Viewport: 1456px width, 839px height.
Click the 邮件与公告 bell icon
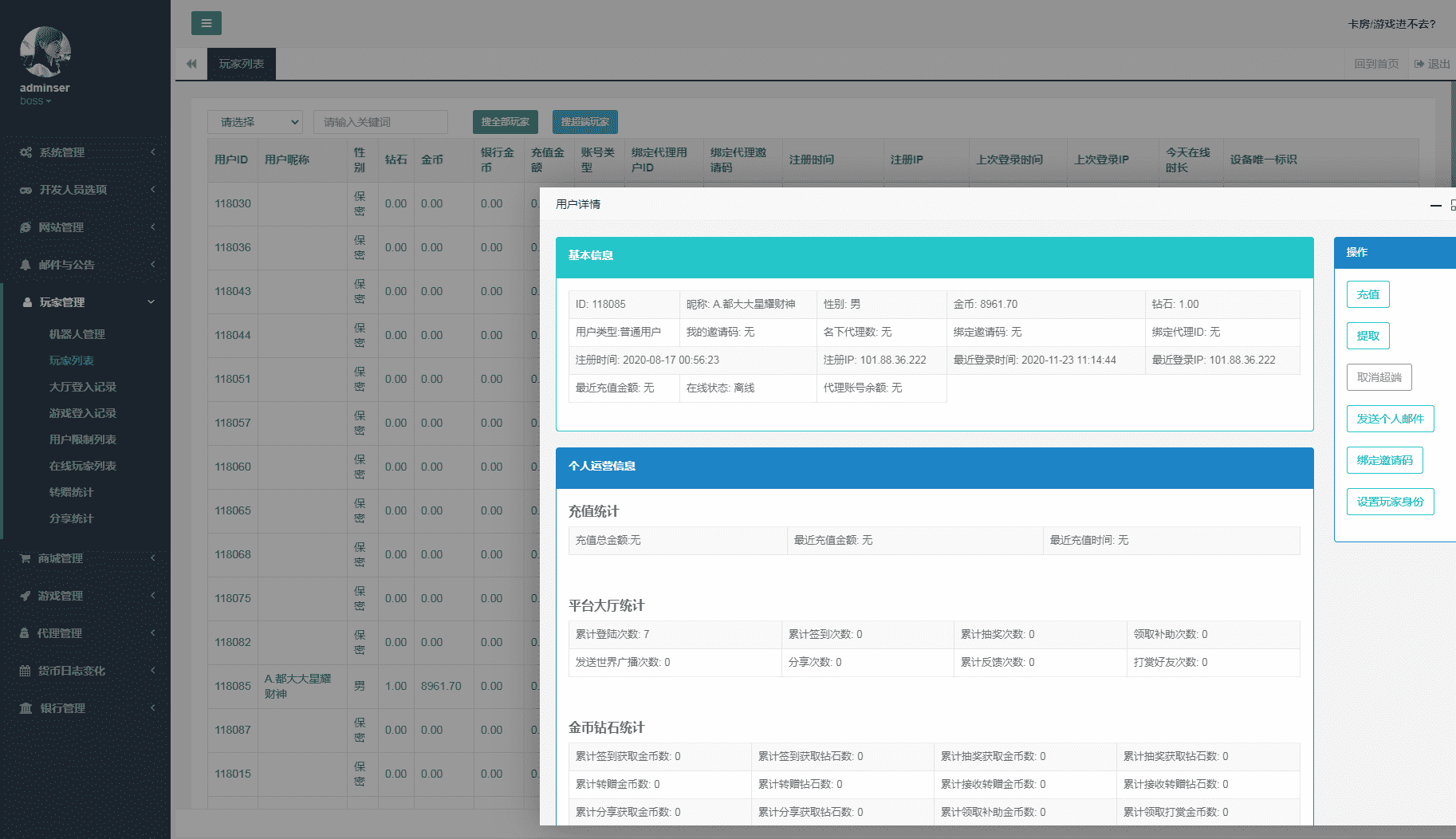click(x=26, y=265)
